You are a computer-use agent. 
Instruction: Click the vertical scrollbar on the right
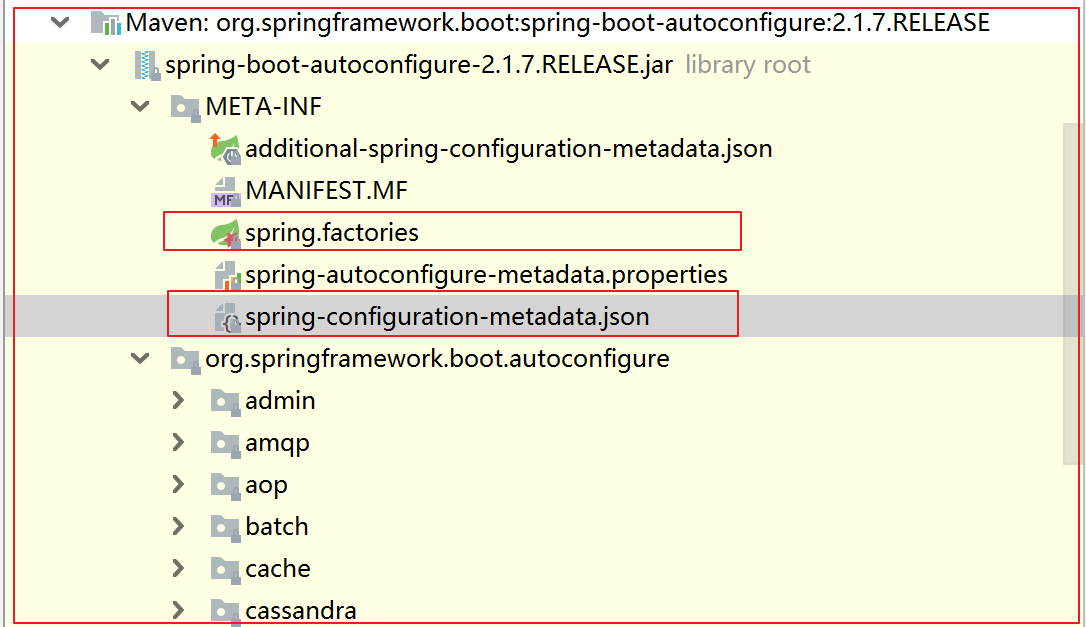[1072, 294]
